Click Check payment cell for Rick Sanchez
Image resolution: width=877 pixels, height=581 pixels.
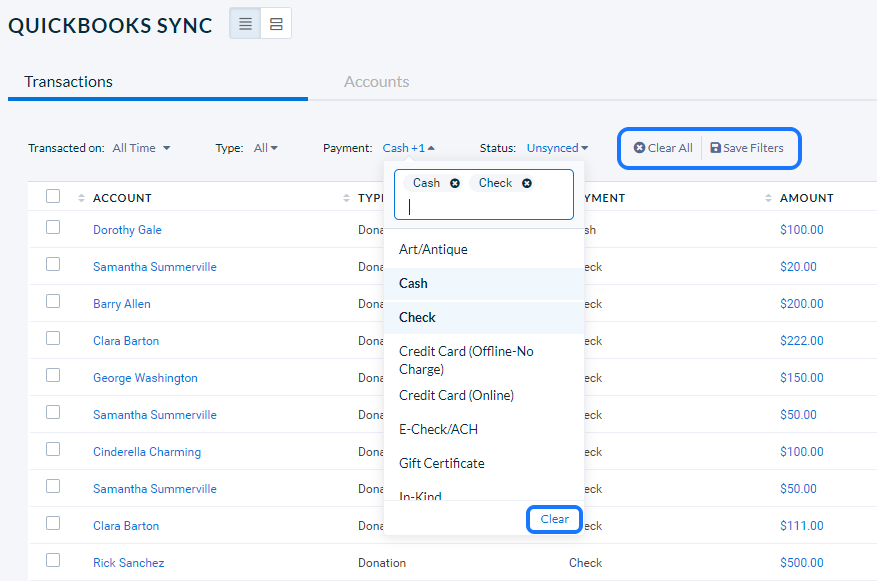coord(585,563)
